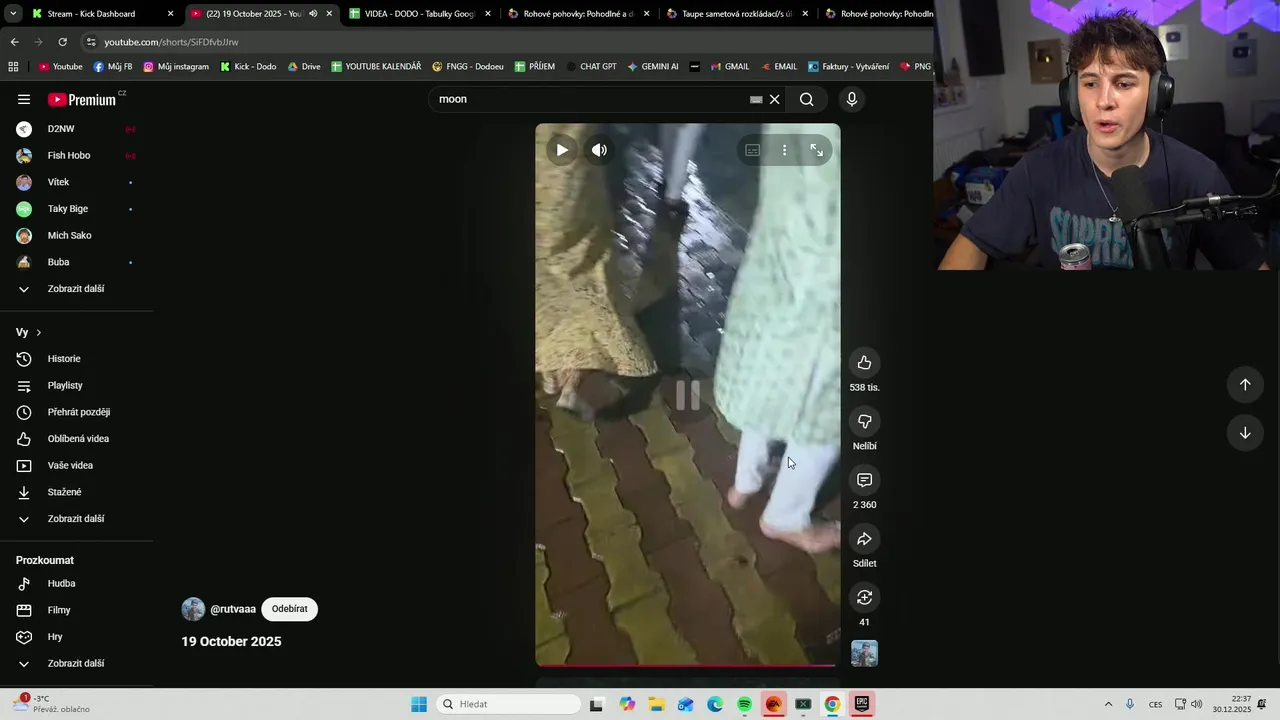Subscribe with the Odebírat button
This screenshot has height=720, width=1280.
pyautogui.click(x=290, y=609)
